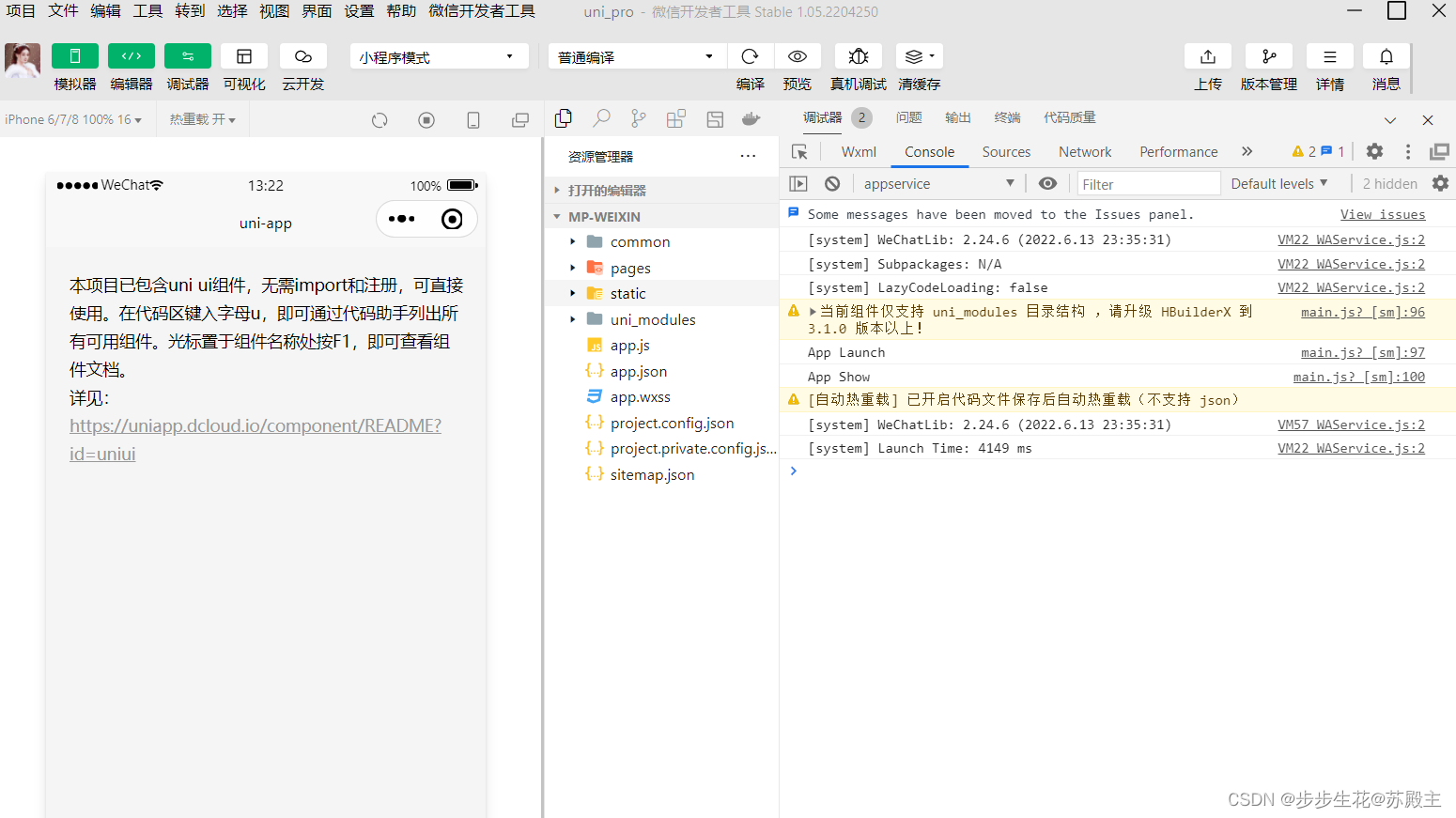Click the compile refresh icon
Screen dimensions: 1456x818
click(750, 56)
